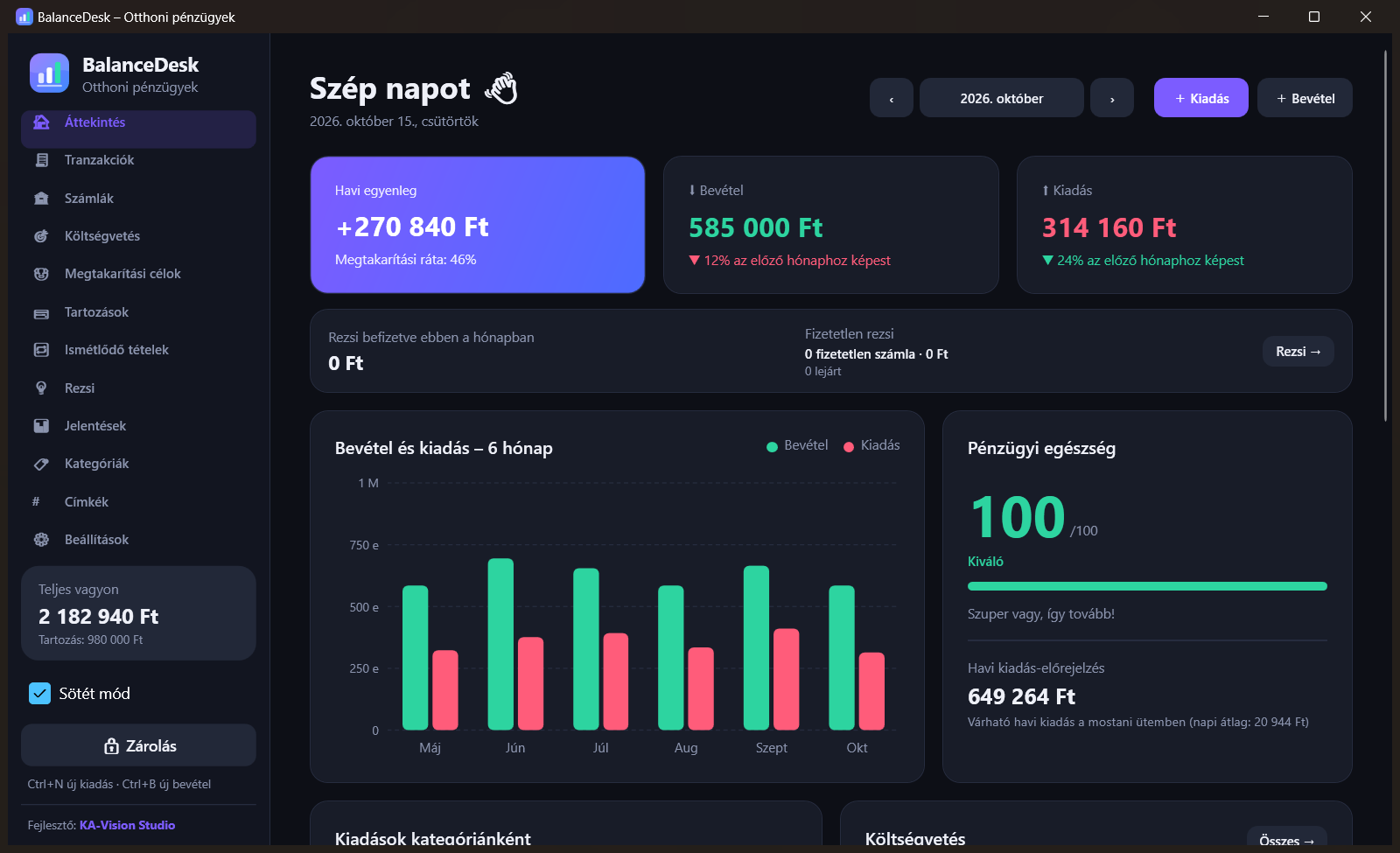1400x853 pixels.
Task: Click the lock icon on Zárolás
Action: [x=111, y=746]
